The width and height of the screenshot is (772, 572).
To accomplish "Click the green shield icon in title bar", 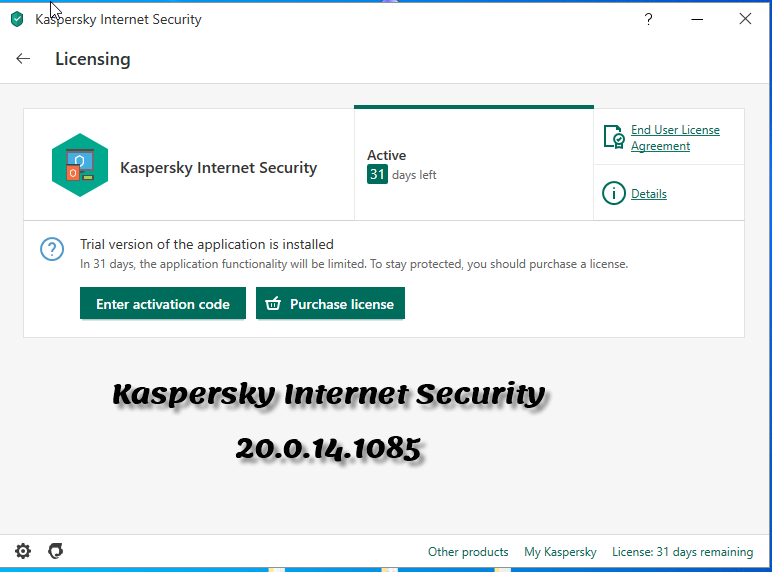I will (x=17, y=19).
